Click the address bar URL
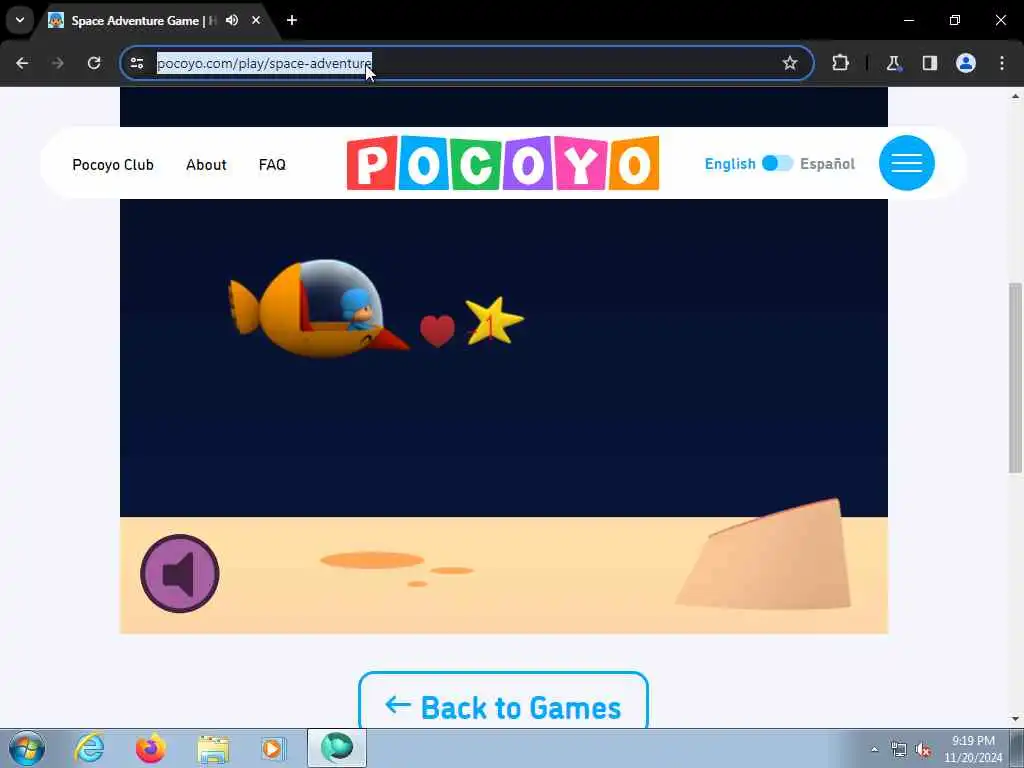 tap(264, 63)
